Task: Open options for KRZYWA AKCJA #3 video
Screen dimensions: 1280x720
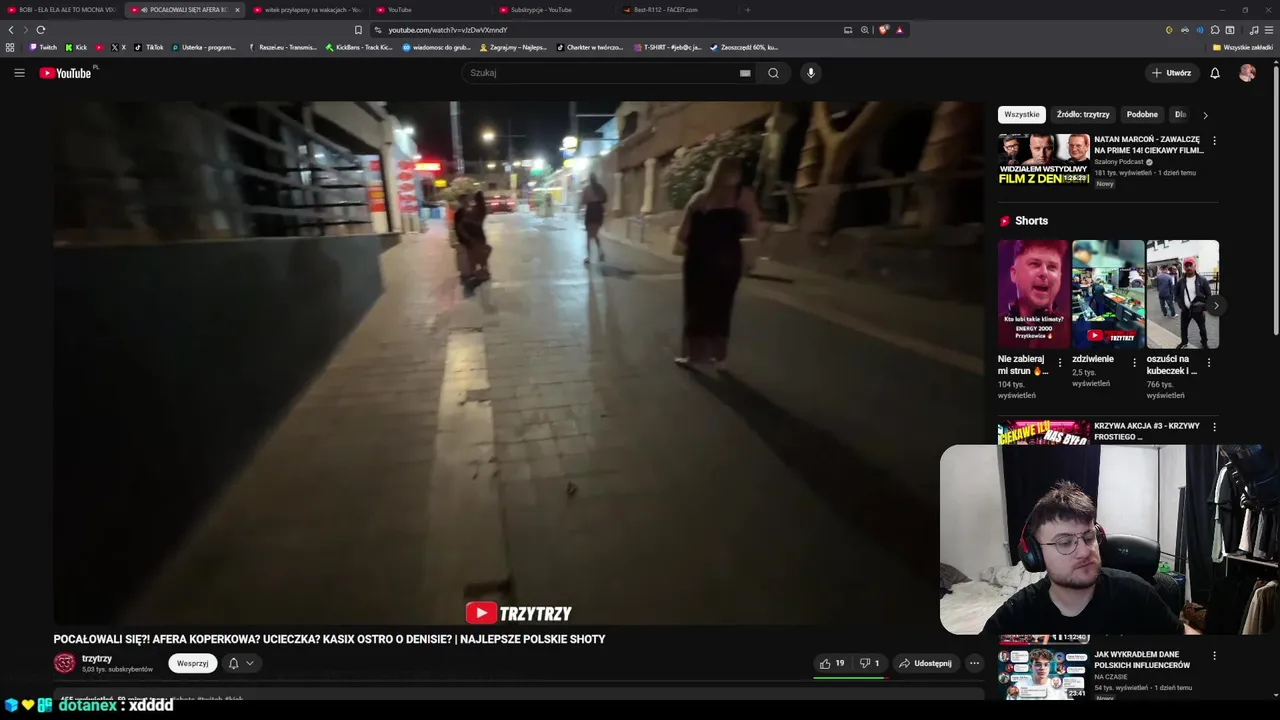Action: point(1214,427)
